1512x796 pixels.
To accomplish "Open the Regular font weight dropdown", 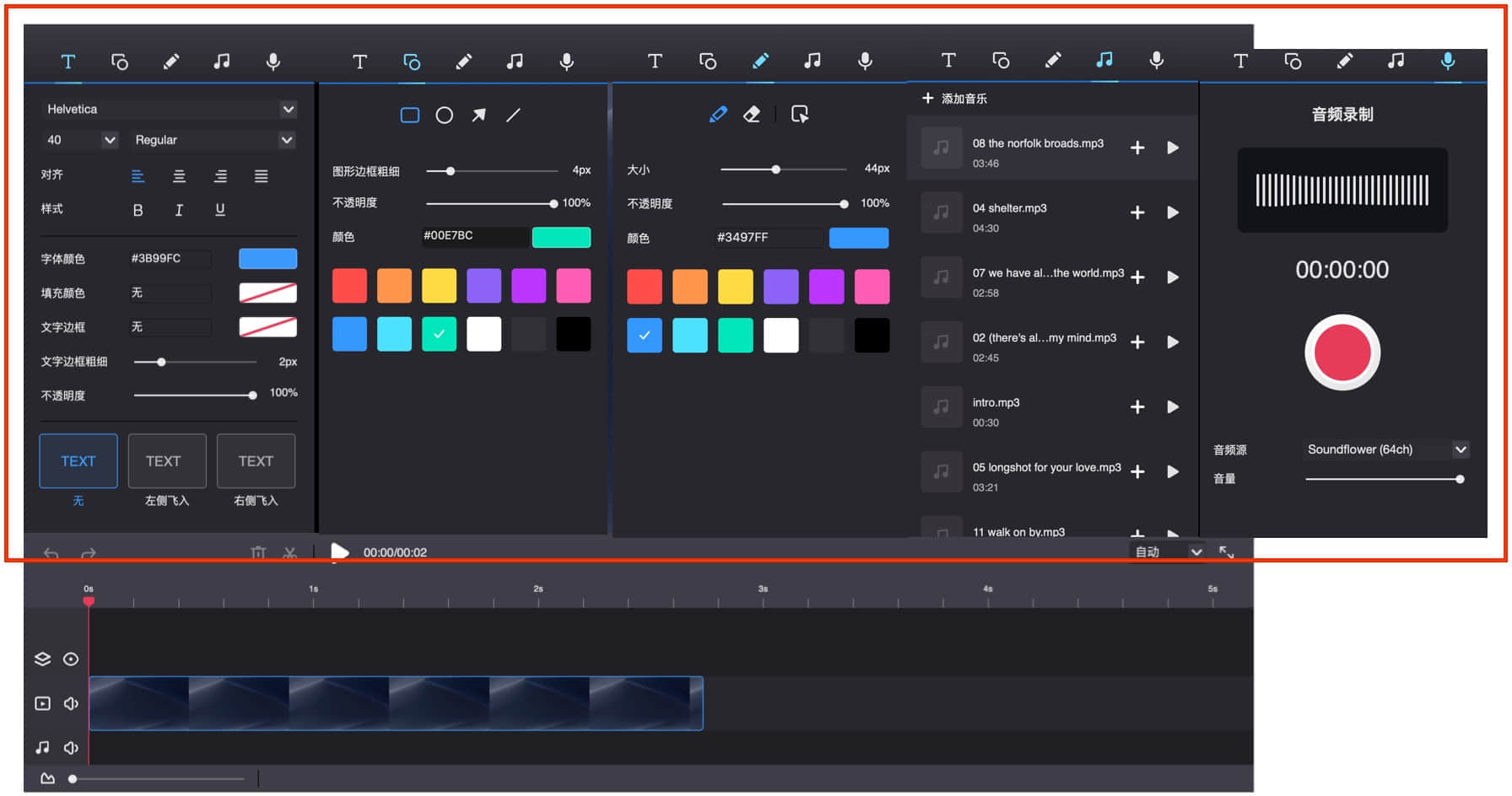I will point(213,140).
